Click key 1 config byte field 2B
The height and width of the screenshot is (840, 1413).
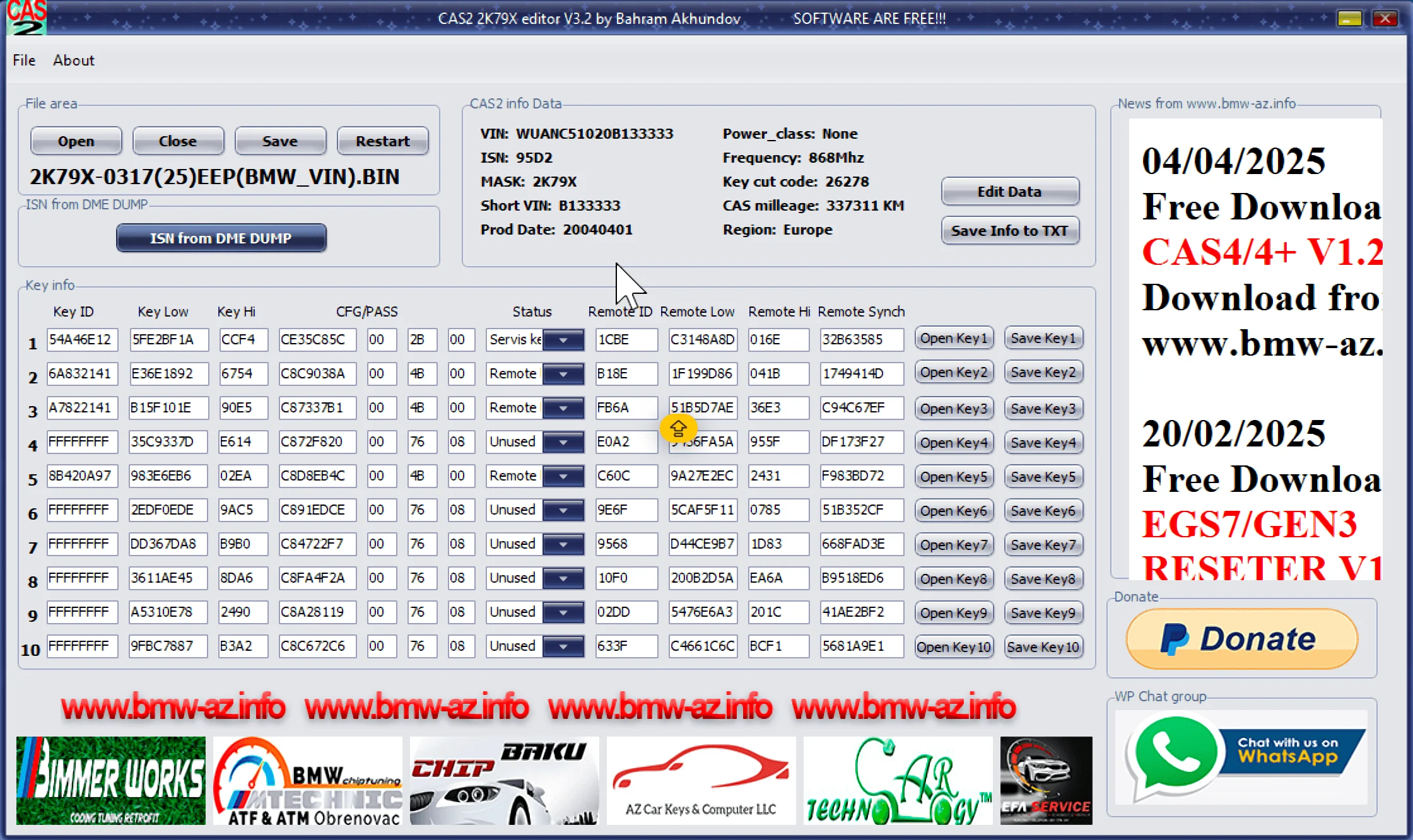coord(422,340)
